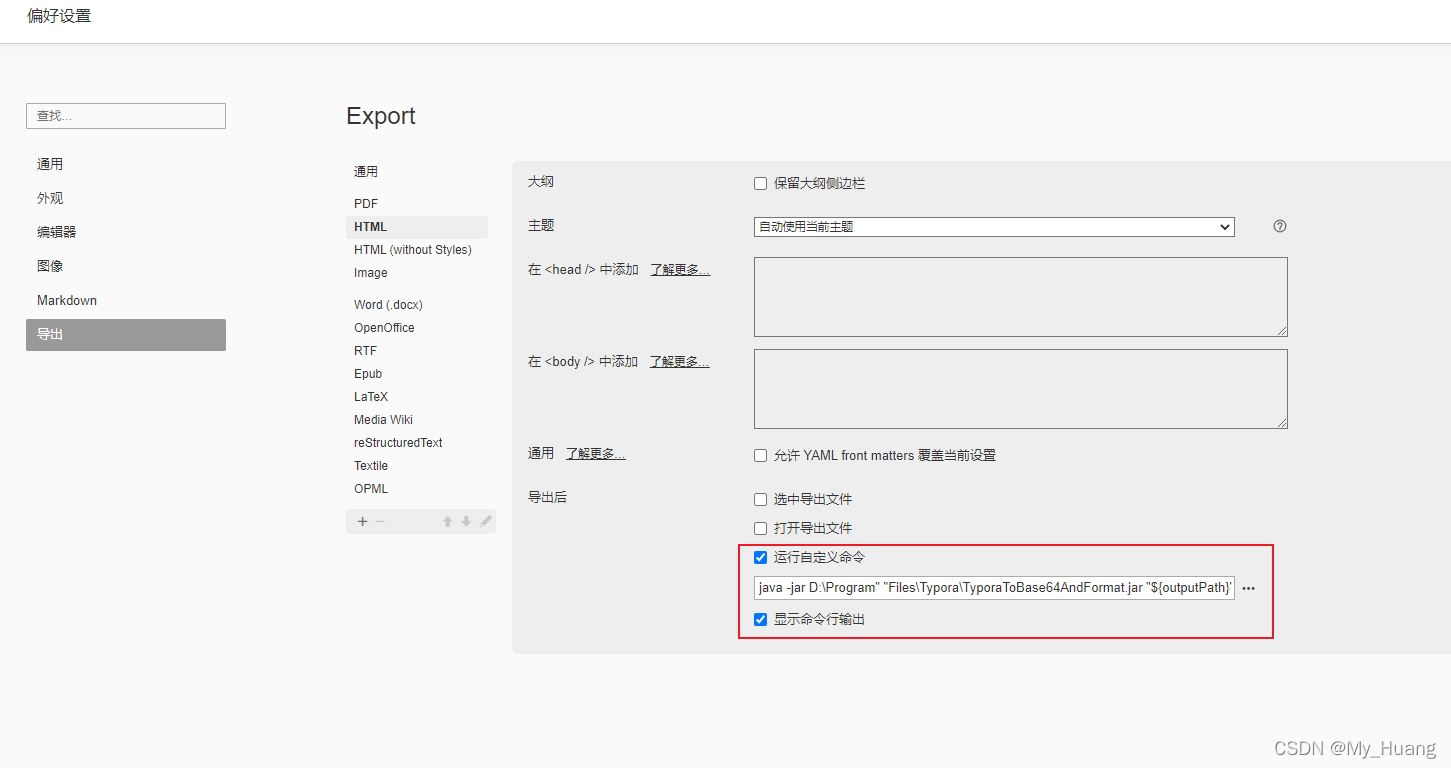
Task: Check 允许 YAML front matters 覆盖当前设置
Action: [760, 455]
